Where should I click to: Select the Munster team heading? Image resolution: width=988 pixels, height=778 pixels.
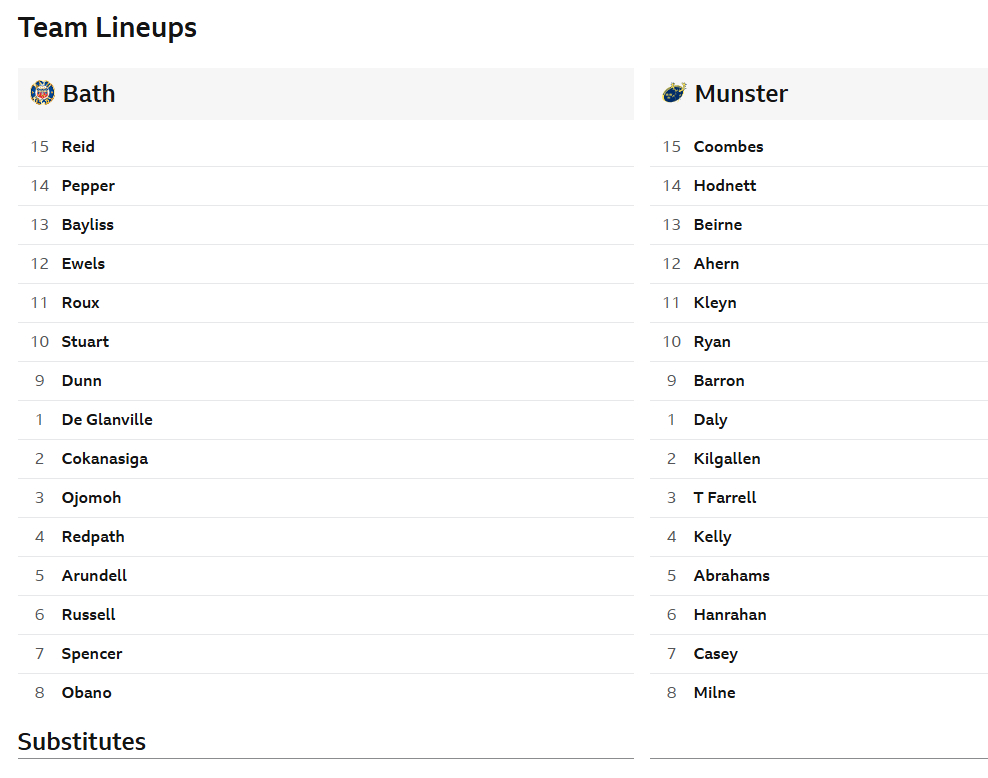[741, 94]
